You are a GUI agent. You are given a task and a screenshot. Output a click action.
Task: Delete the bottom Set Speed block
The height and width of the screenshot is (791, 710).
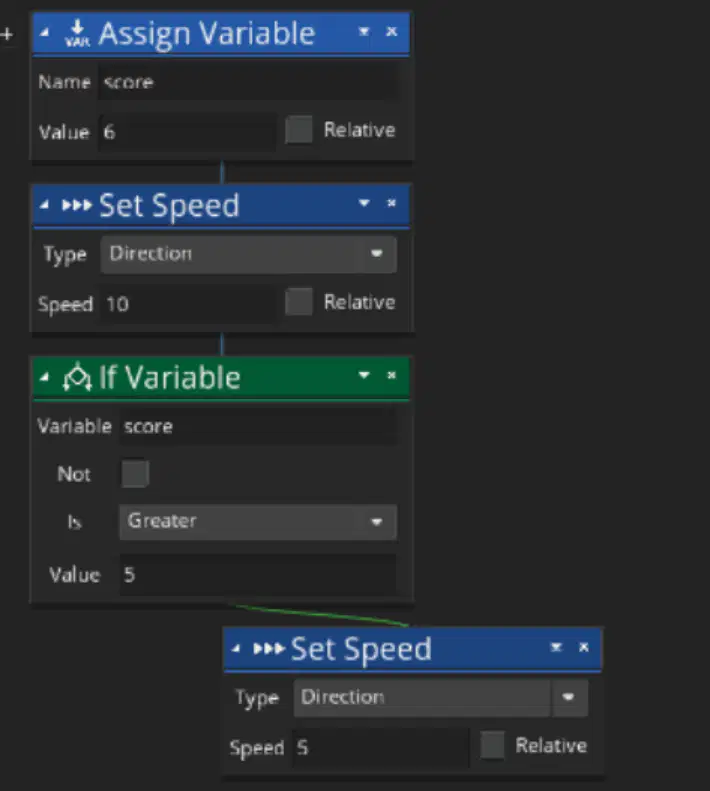(584, 647)
